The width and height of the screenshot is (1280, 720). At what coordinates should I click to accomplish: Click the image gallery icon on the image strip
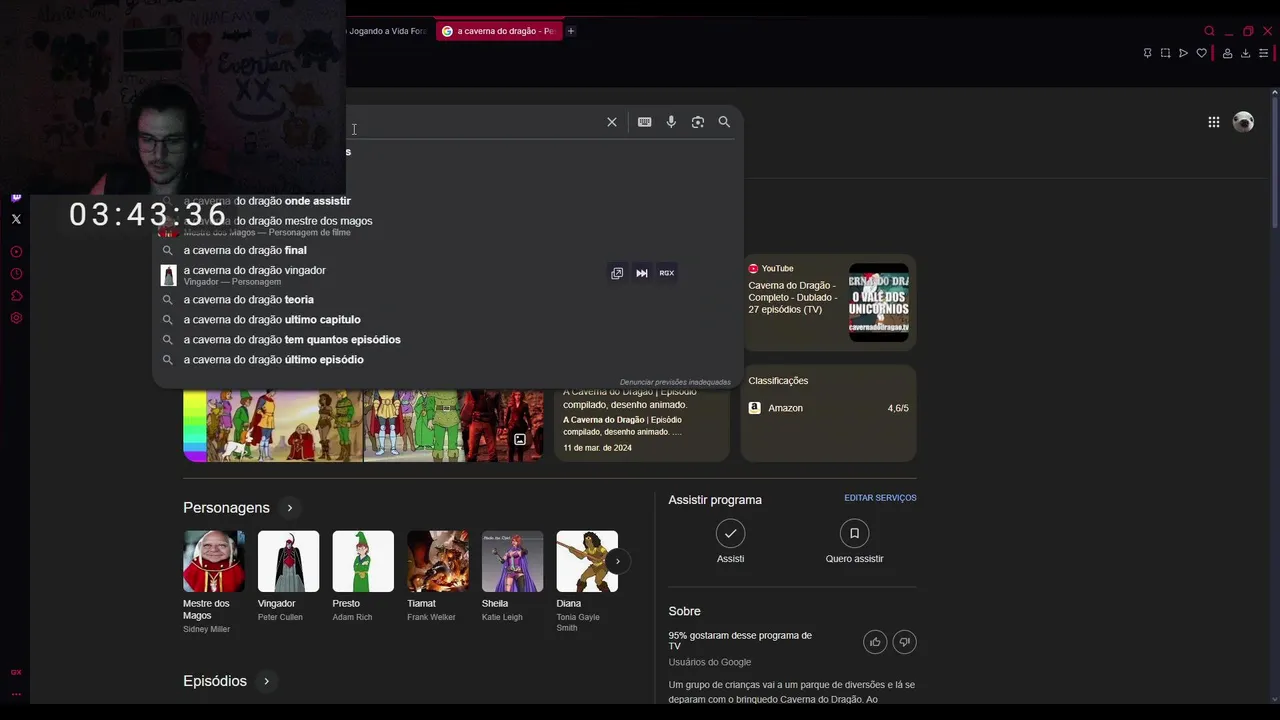[520, 439]
